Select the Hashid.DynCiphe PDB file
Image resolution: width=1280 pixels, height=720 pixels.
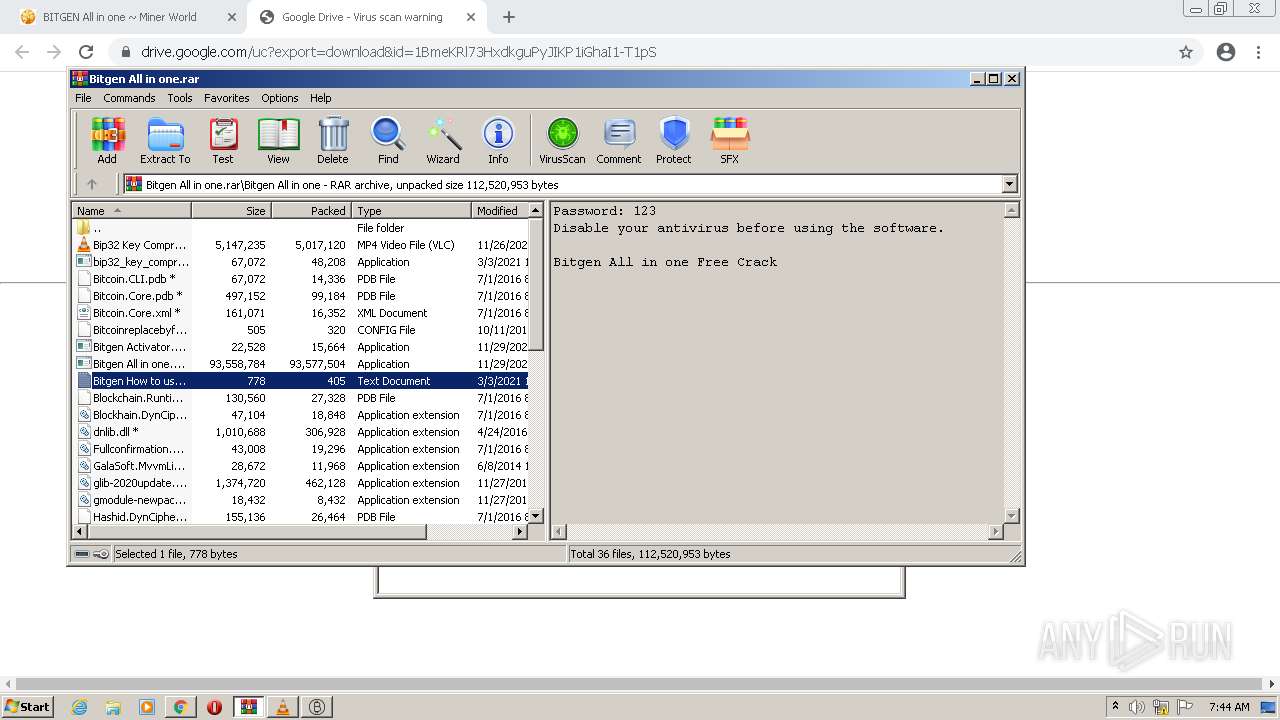tap(300, 517)
